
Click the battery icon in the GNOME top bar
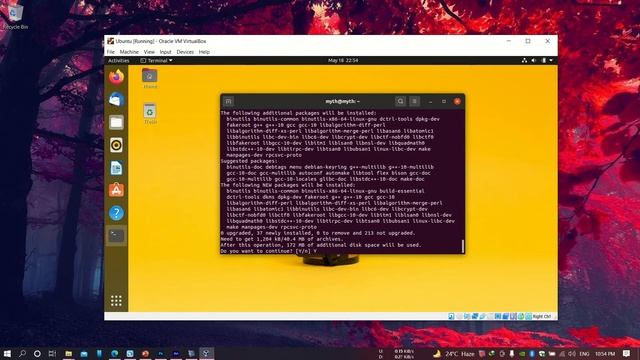(x=543, y=60)
